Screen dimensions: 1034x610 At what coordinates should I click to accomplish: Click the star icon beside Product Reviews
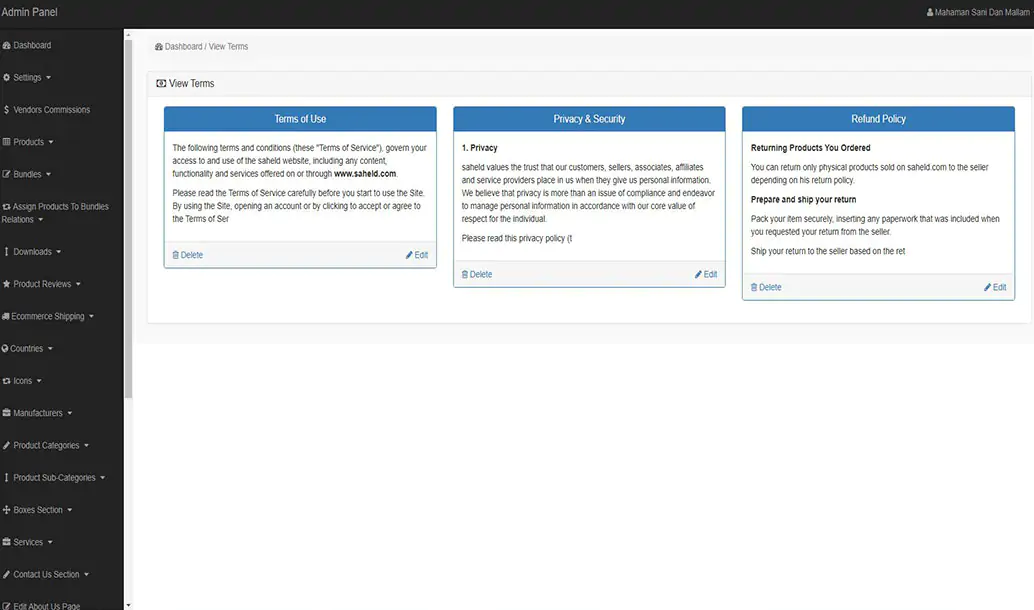click(7, 284)
